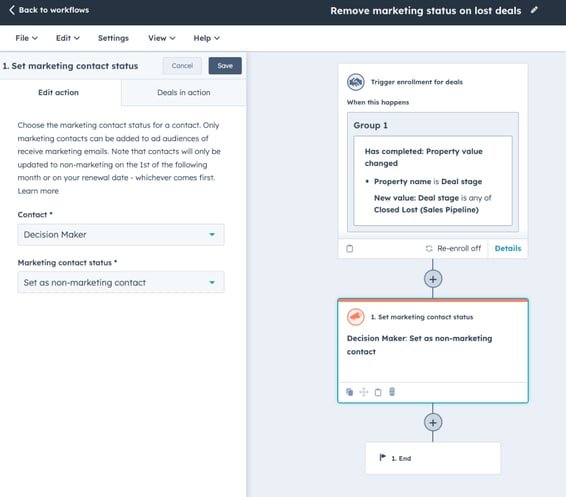Select the End step card
Image resolution: width=566 pixels, height=497 pixels.
coord(433,458)
